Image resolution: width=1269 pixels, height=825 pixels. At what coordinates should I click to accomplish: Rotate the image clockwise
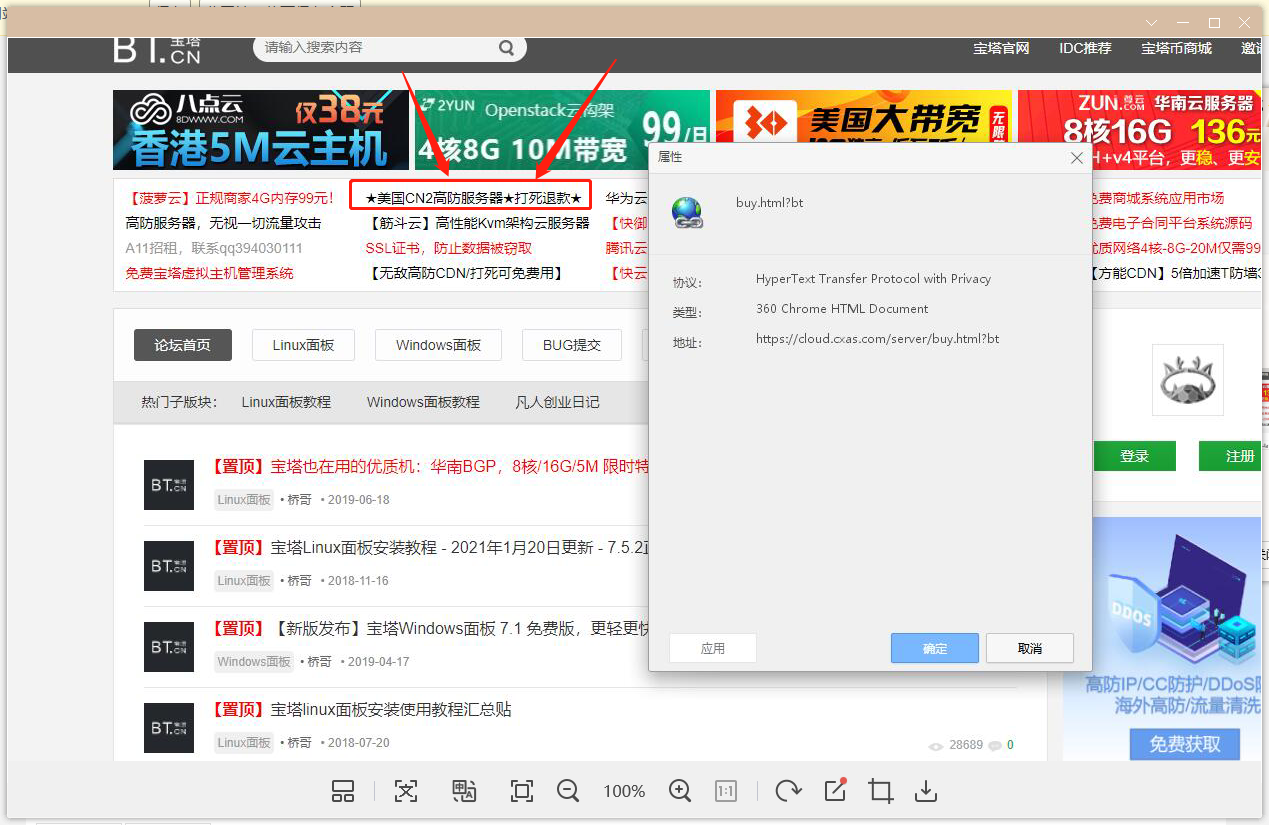(788, 791)
